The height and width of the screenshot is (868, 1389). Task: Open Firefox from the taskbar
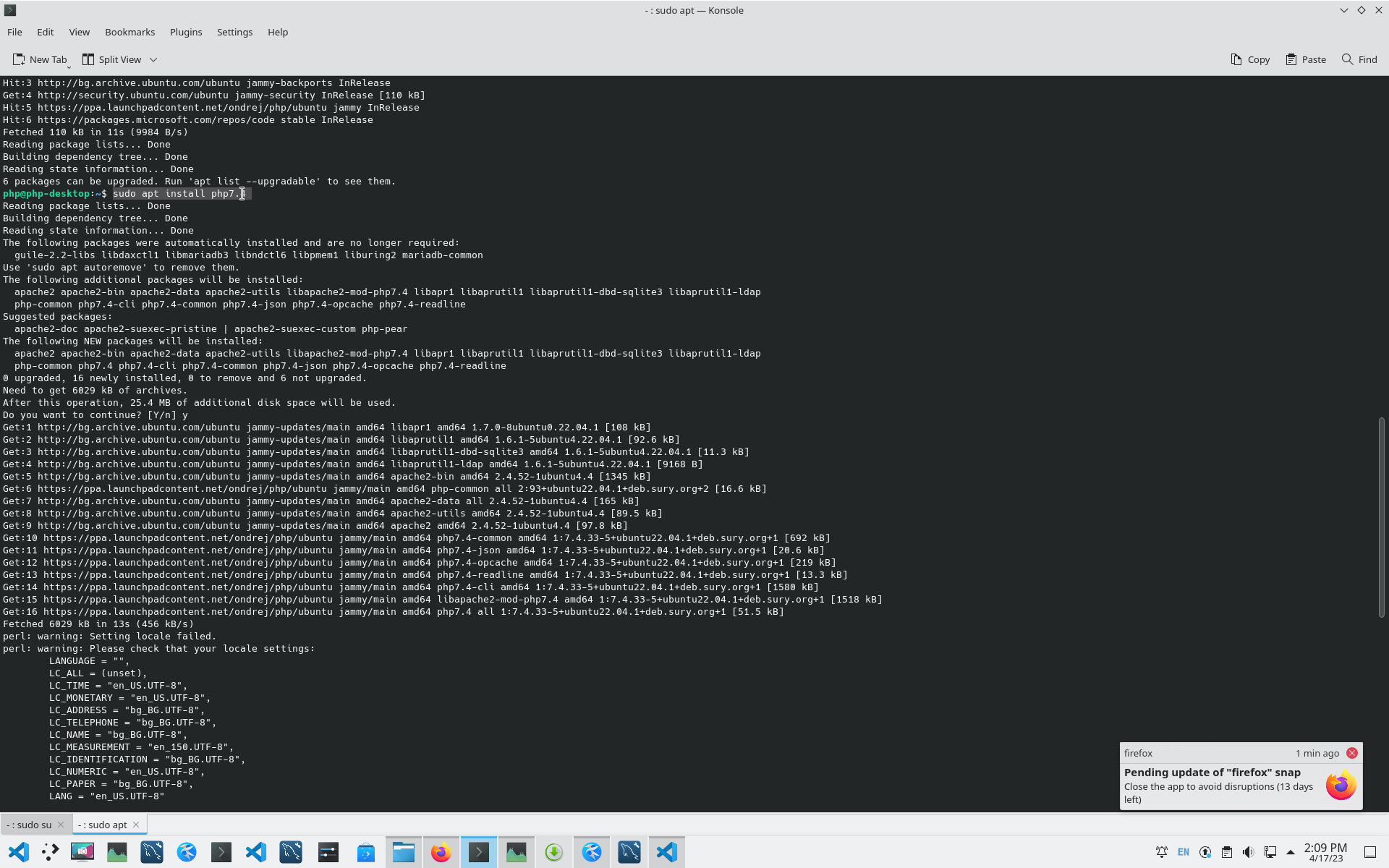coord(441,852)
